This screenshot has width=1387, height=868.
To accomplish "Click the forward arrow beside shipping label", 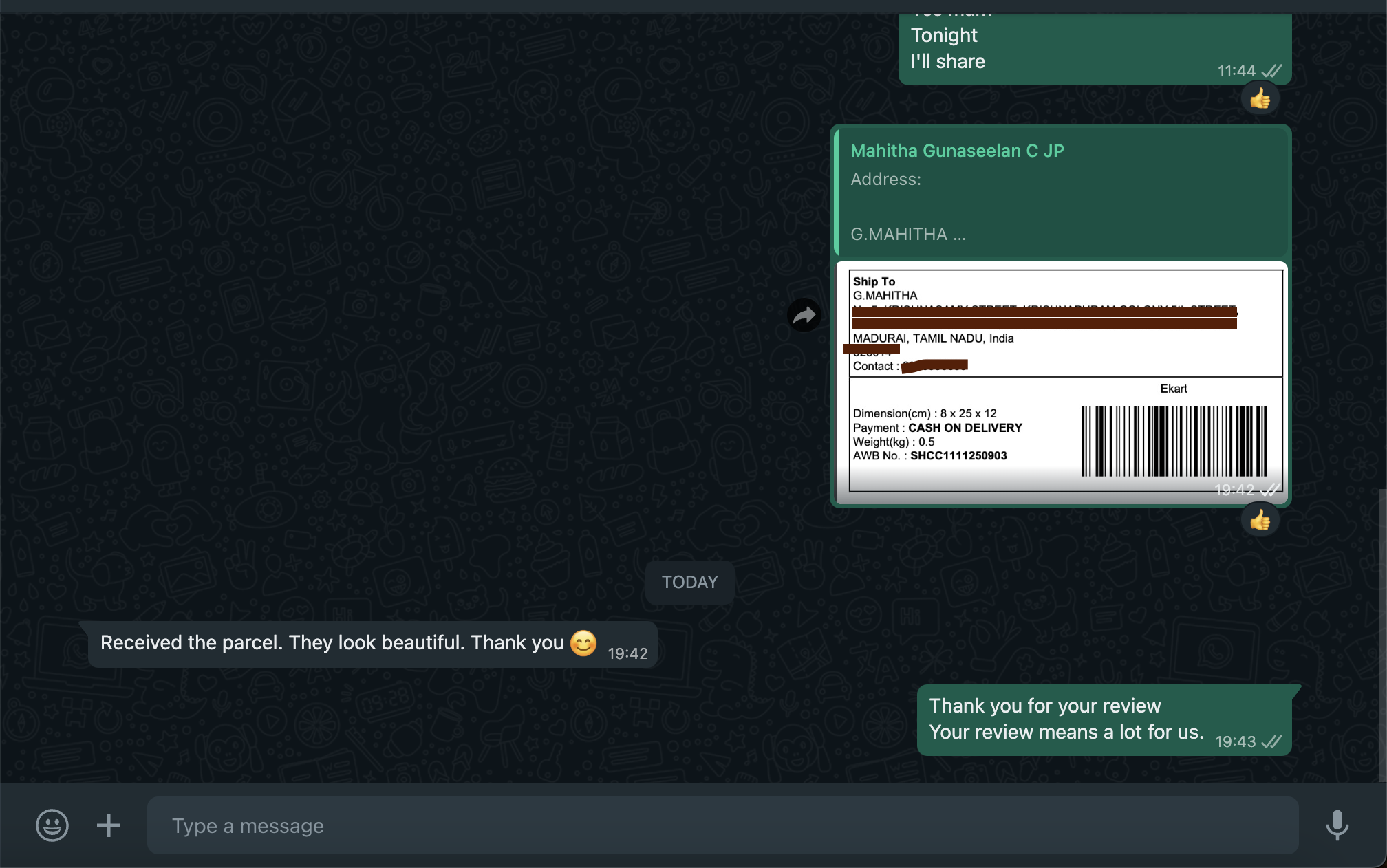I will click(x=804, y=316).
